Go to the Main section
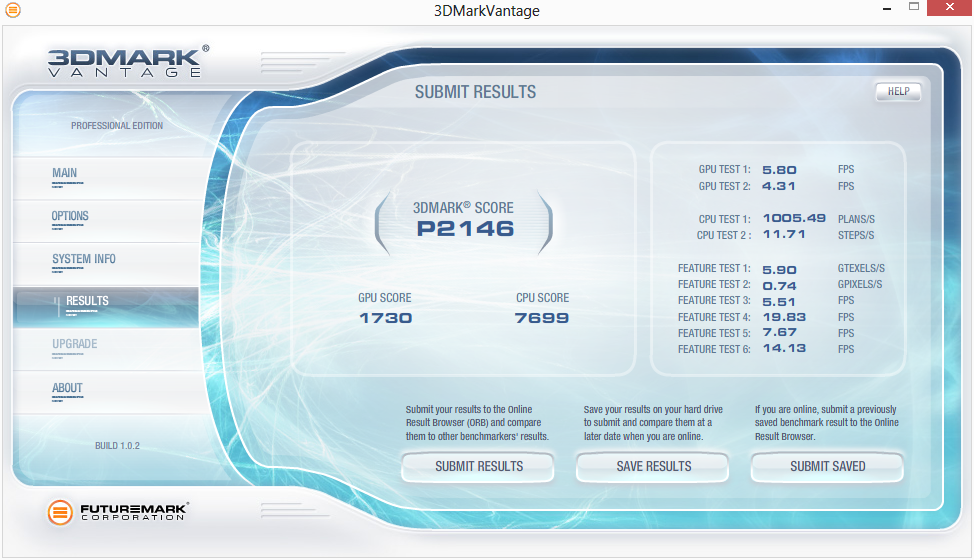974x560 pixels. point(65,174)
